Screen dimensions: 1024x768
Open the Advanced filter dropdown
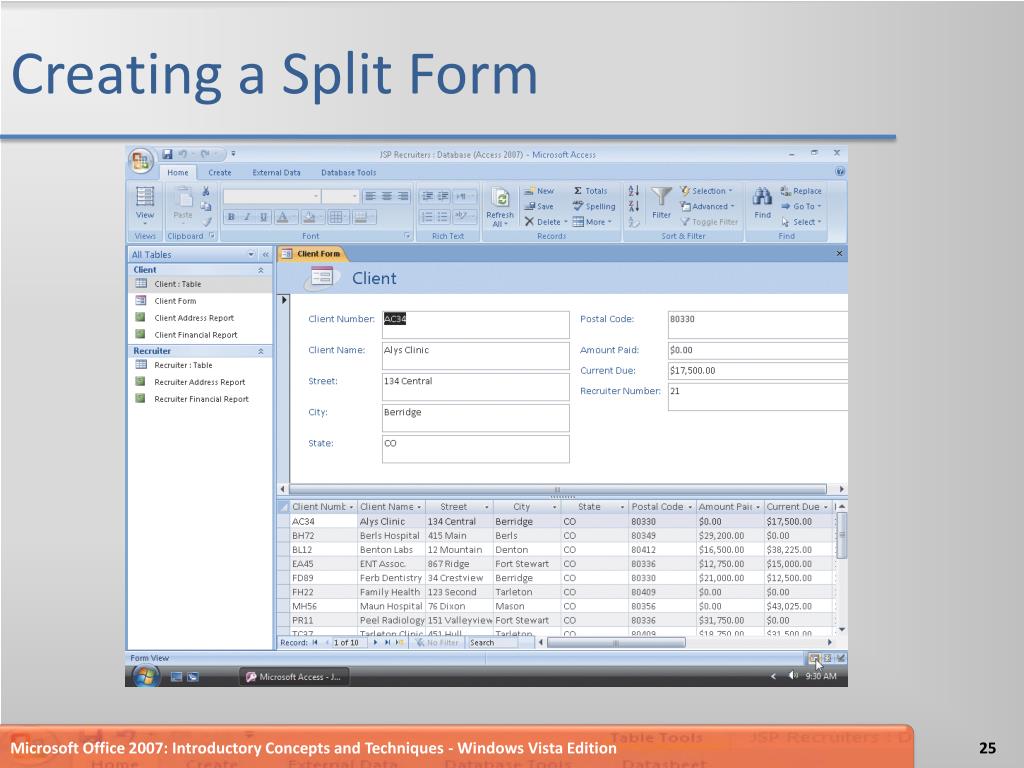[707, 206]
